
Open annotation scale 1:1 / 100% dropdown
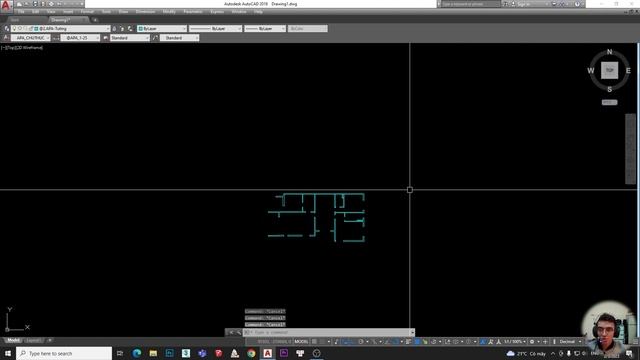[x=515, y=342]
